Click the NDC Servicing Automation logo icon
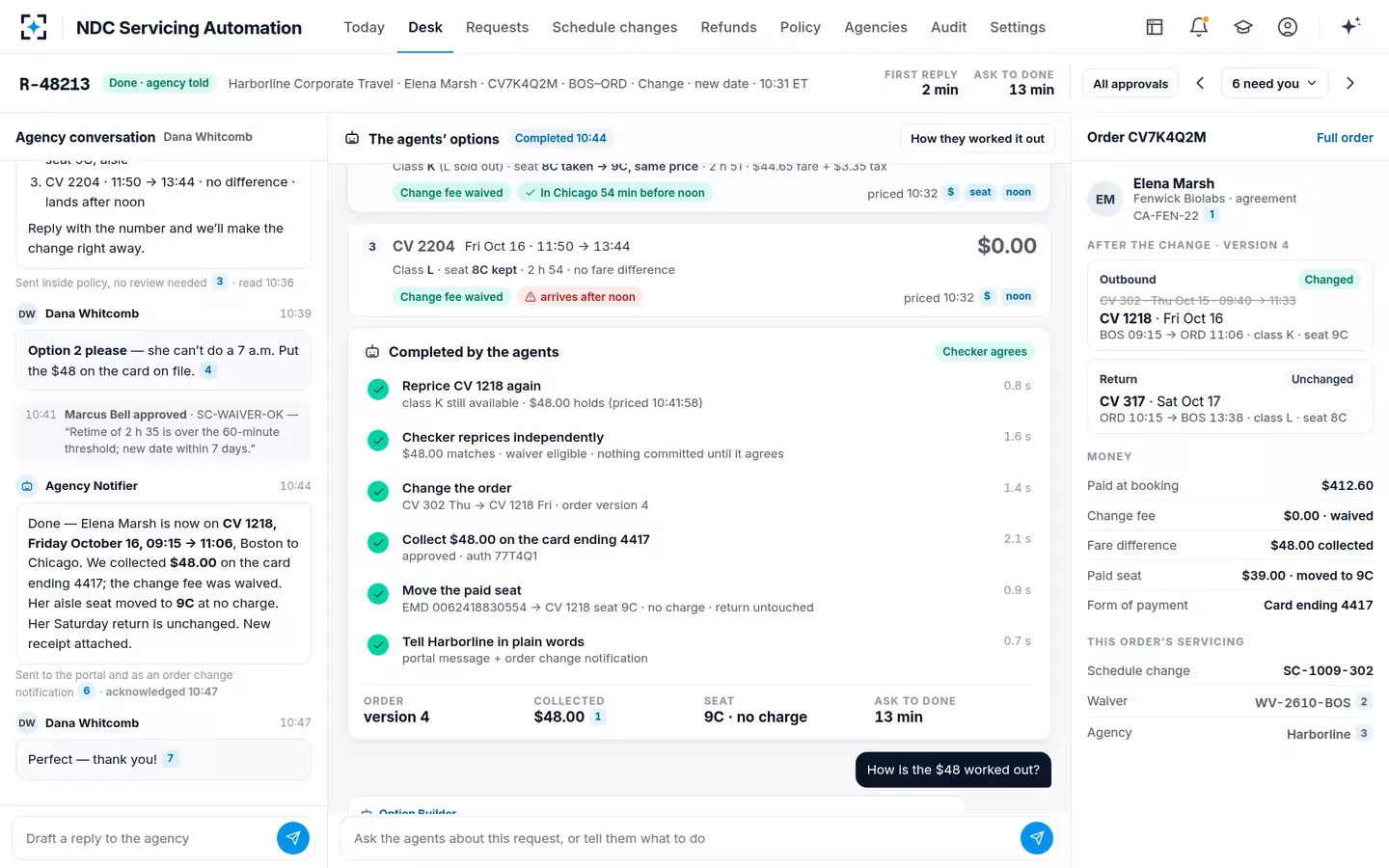1389x868 pixels. coord(34,27)
